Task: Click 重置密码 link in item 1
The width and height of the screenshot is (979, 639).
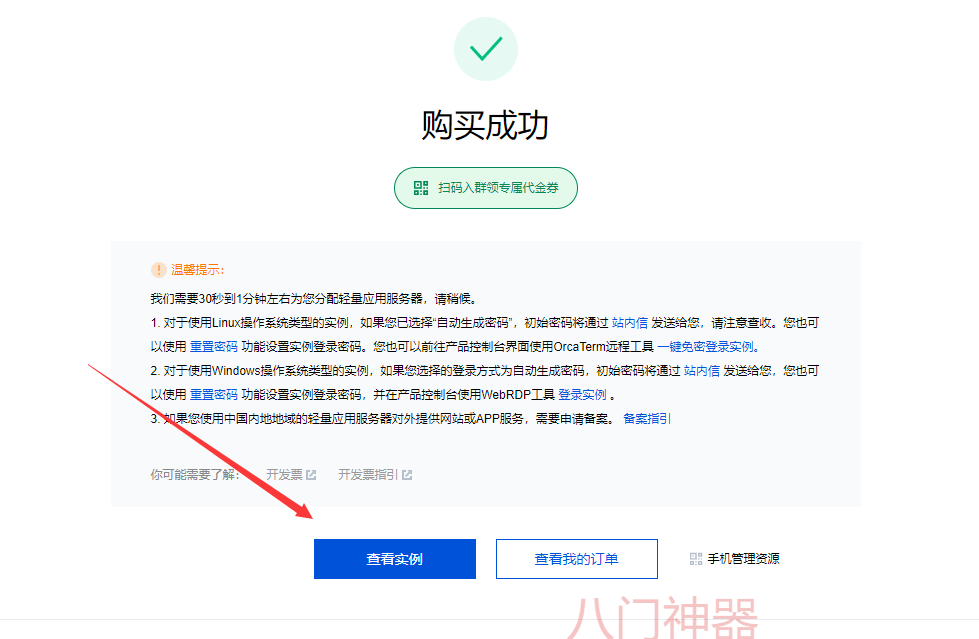Action: point(214,346)
